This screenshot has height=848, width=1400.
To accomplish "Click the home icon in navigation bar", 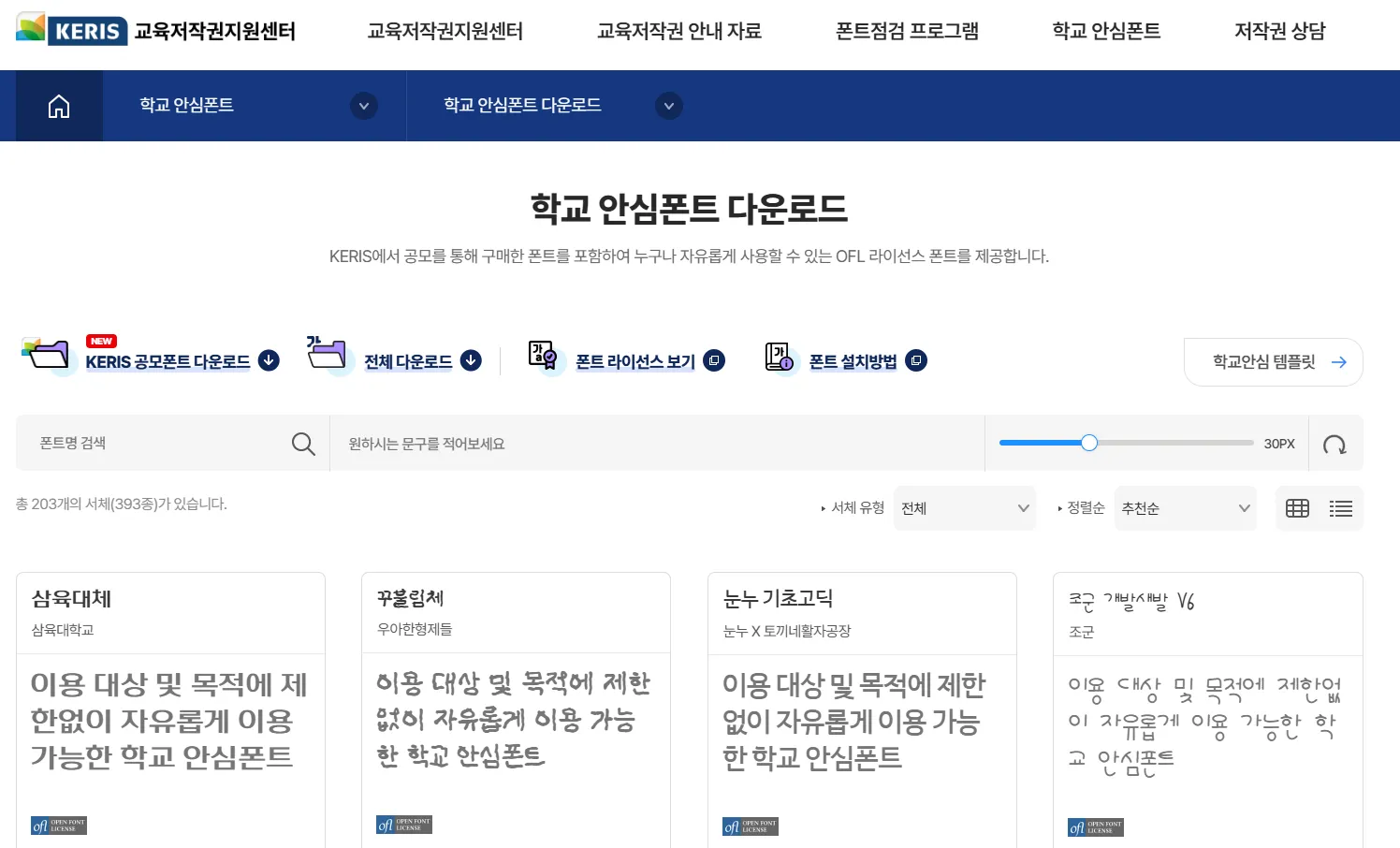I will tap(59, 106).
